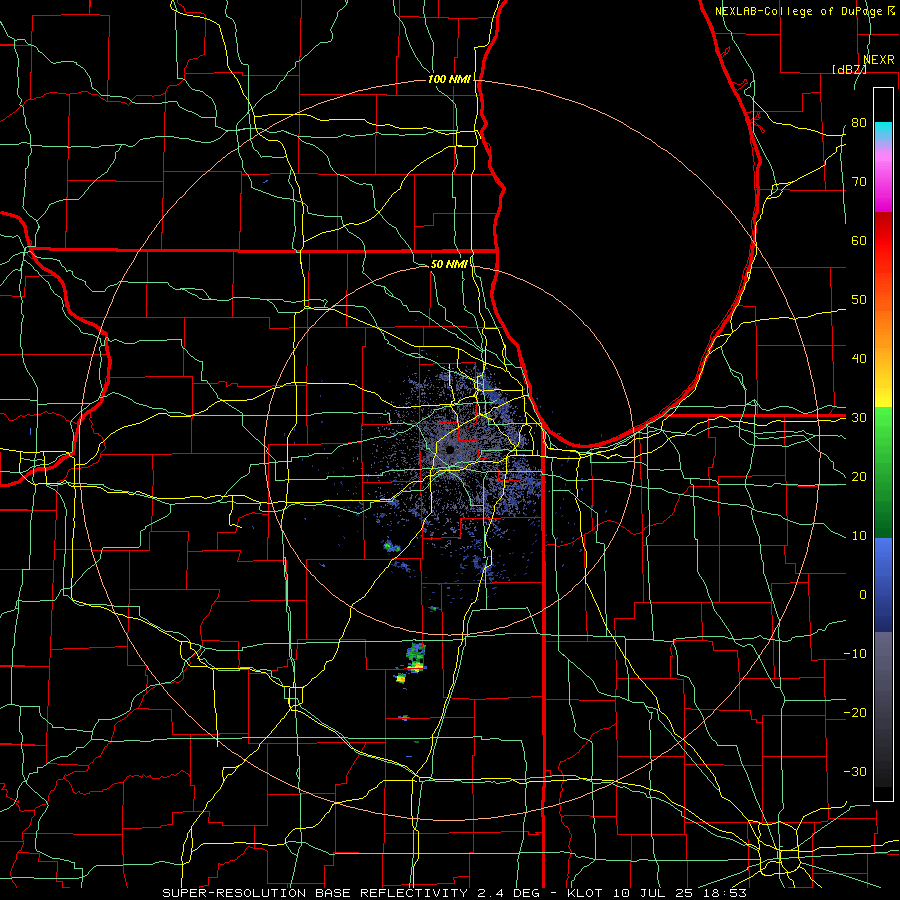Screen dimensions: 900x900
Task: Click the Super-Resolution Base Reflectivity caption
Action: pos(454,893)
